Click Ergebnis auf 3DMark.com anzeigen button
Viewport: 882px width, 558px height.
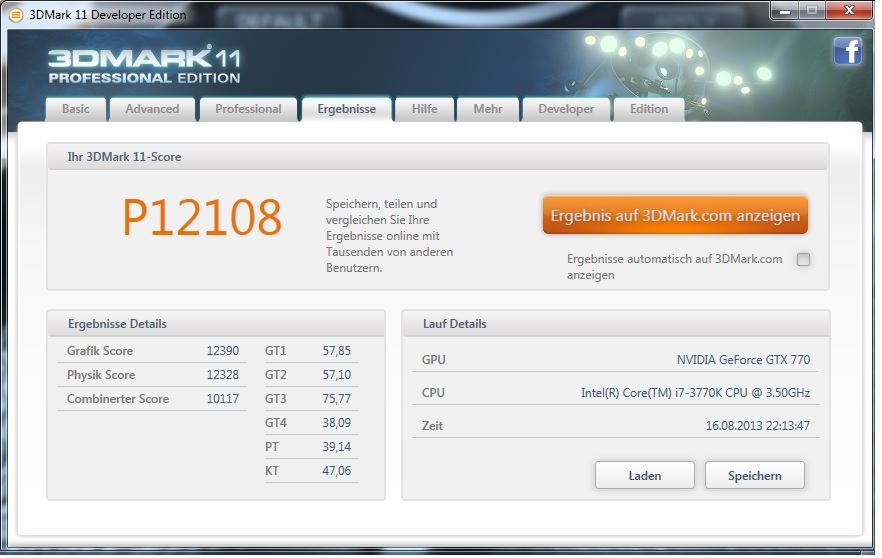pyautogui.click(x=675, y=215)
